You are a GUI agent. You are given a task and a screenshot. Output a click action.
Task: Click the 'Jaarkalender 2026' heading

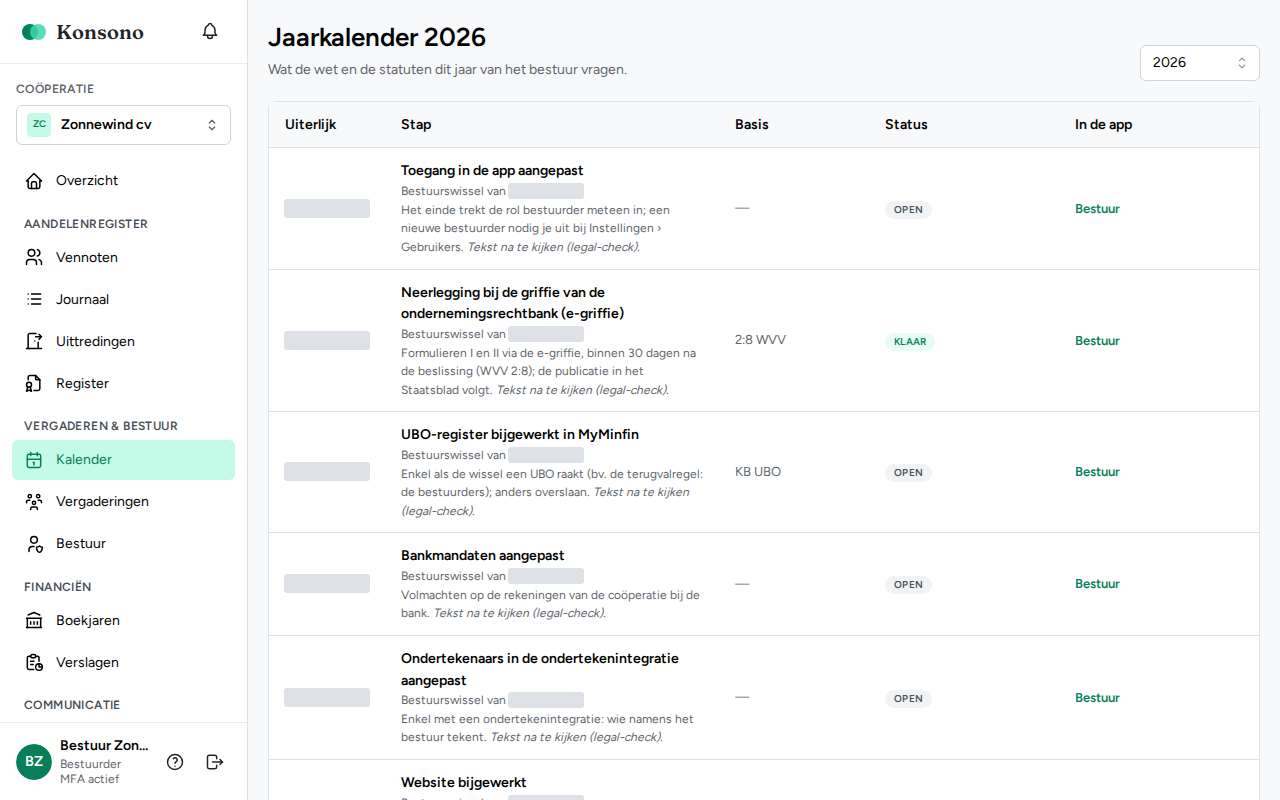coord(377,38)
